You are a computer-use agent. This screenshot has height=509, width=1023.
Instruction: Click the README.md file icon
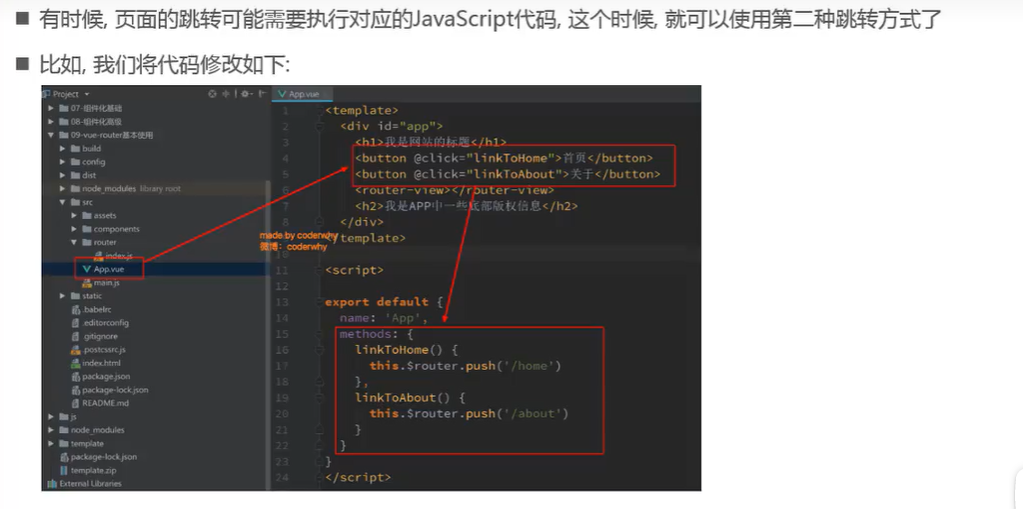pos(76,403)
